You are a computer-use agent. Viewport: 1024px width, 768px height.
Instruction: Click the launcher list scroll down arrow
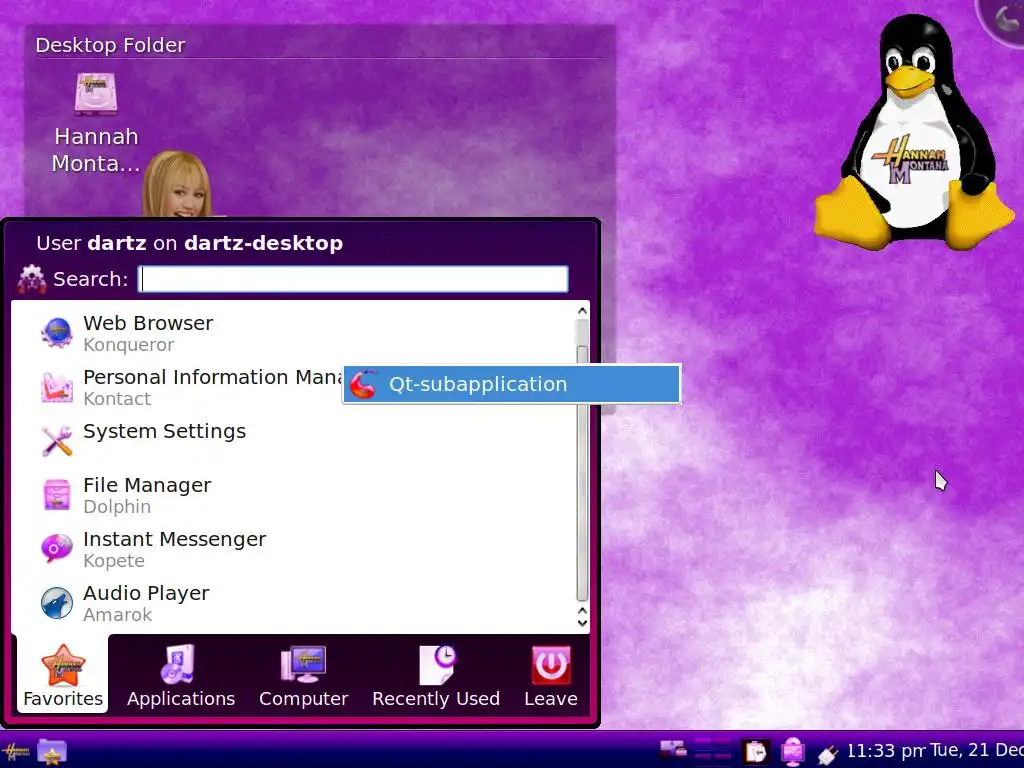[582, 622]
